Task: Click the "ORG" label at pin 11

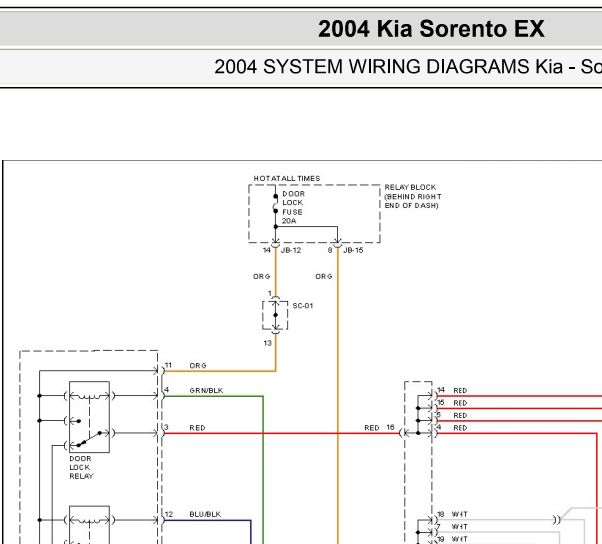Action: pos(198,366)
